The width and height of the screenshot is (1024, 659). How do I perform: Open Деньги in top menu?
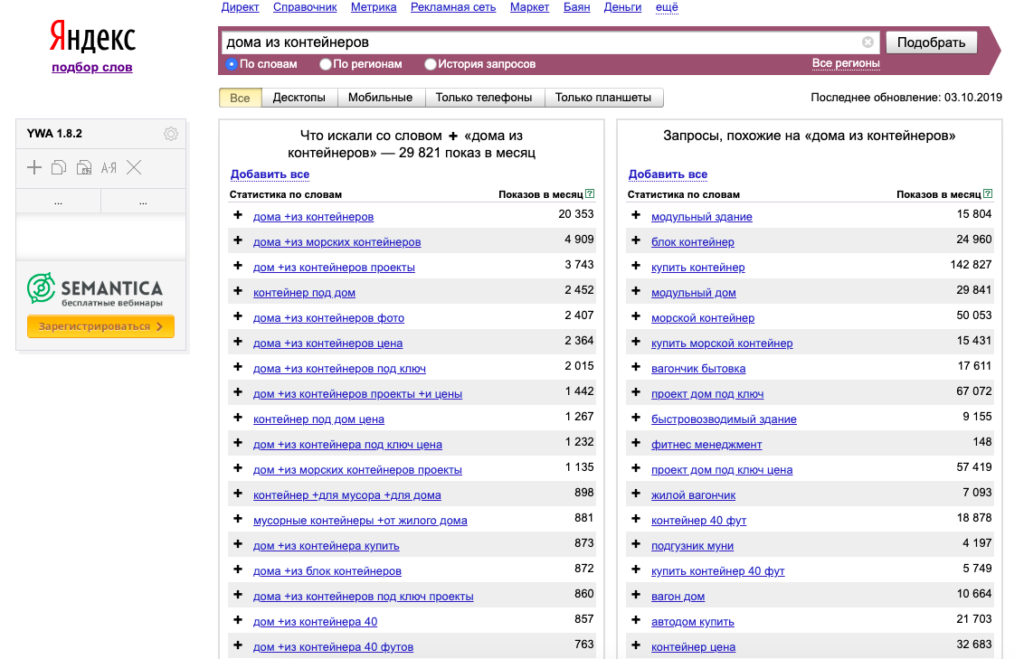[622, 7]
